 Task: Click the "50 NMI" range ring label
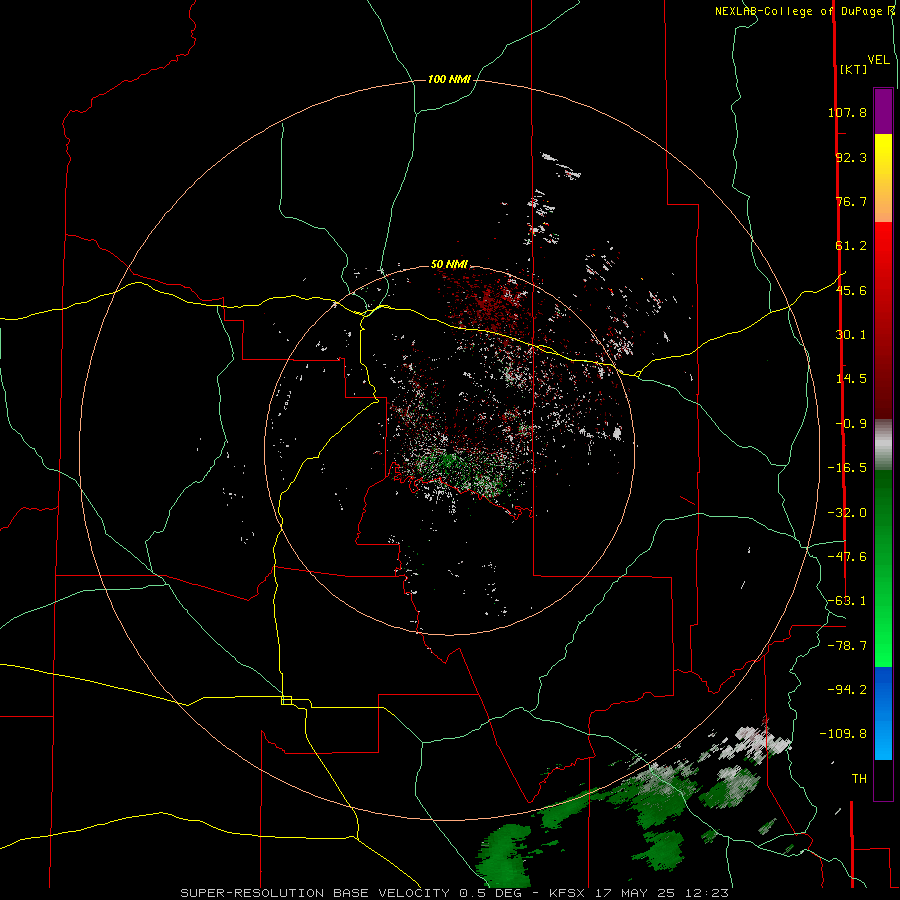[449, 264]
